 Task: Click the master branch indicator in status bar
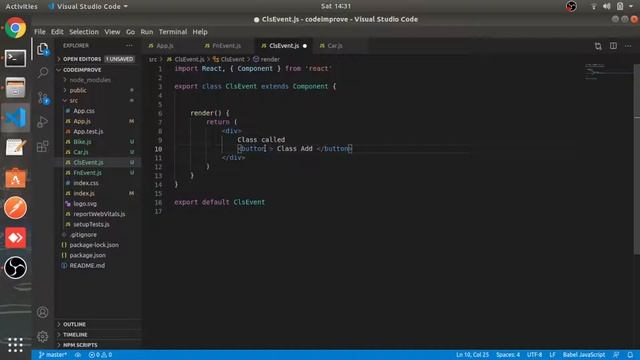click(53, 355)
